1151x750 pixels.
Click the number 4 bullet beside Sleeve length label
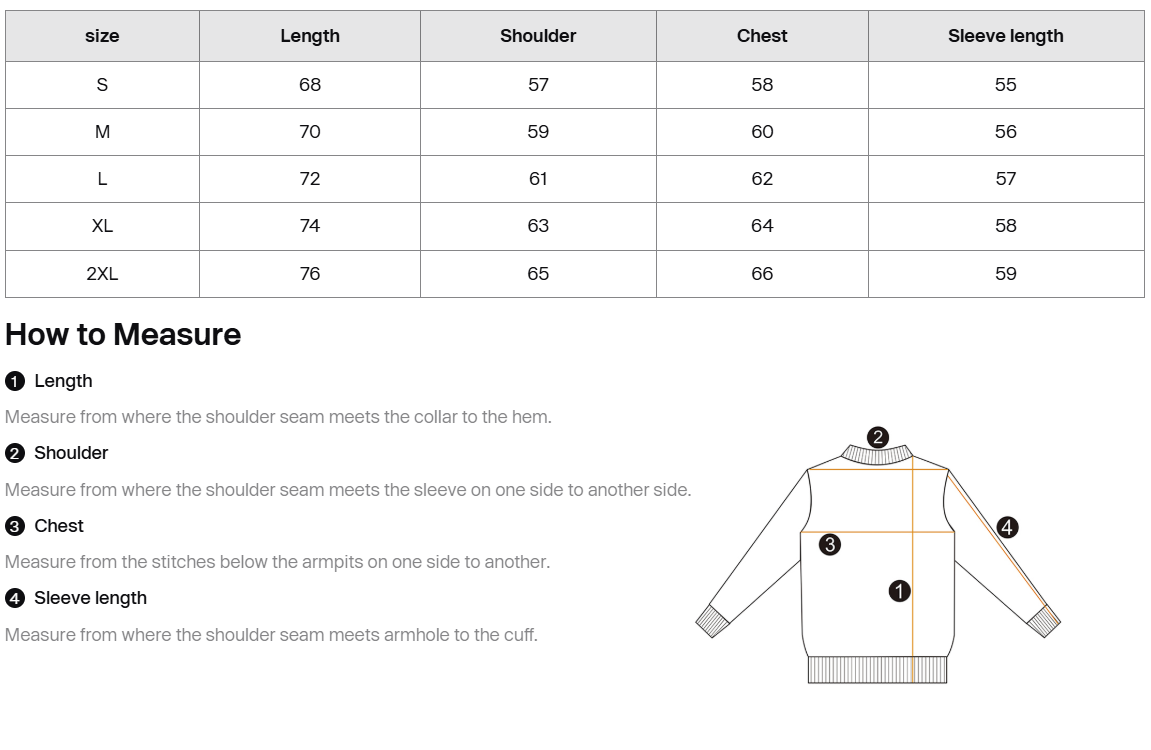tap(14, 598)
